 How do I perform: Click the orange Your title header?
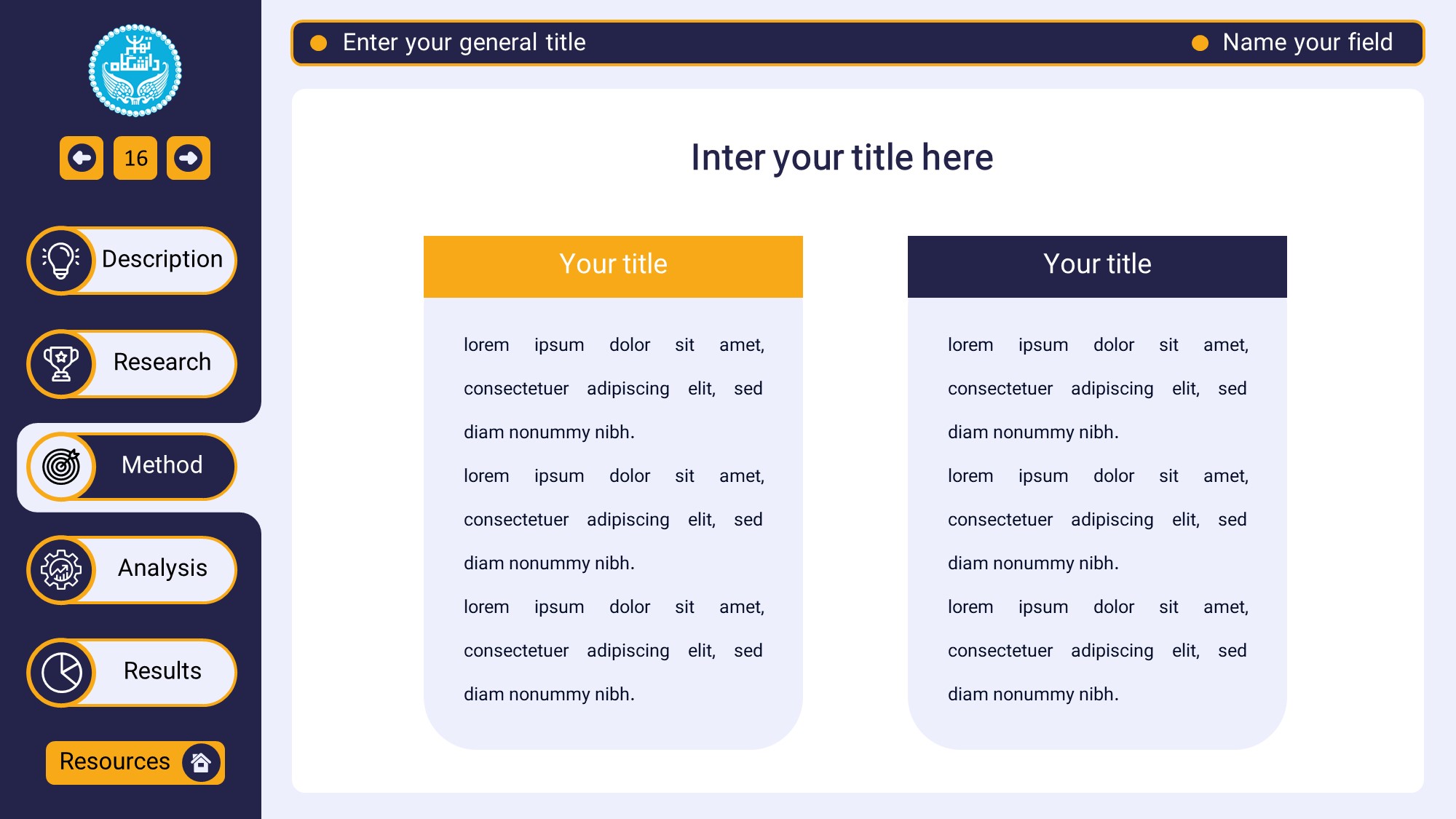click(x=613, y=266)
